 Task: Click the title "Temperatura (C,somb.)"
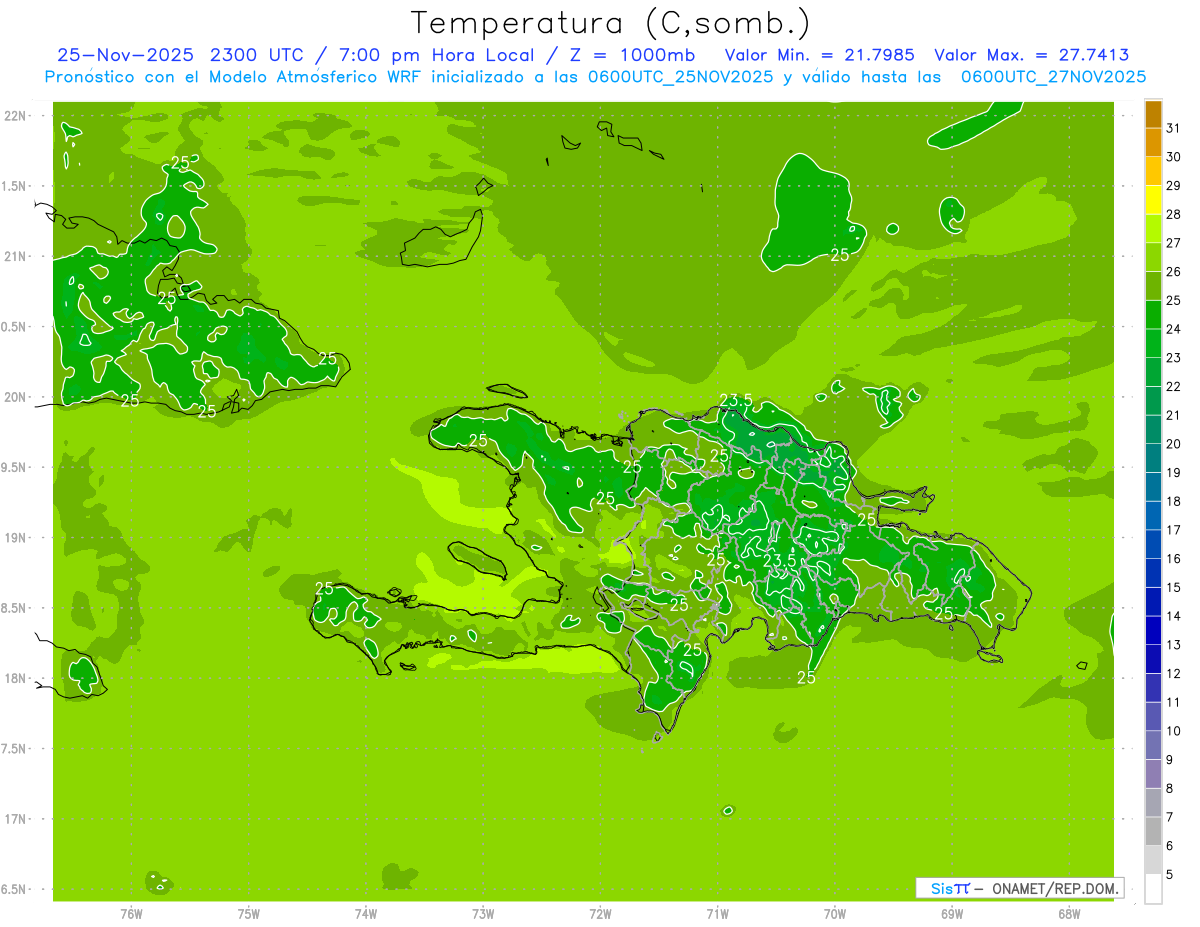611,22
